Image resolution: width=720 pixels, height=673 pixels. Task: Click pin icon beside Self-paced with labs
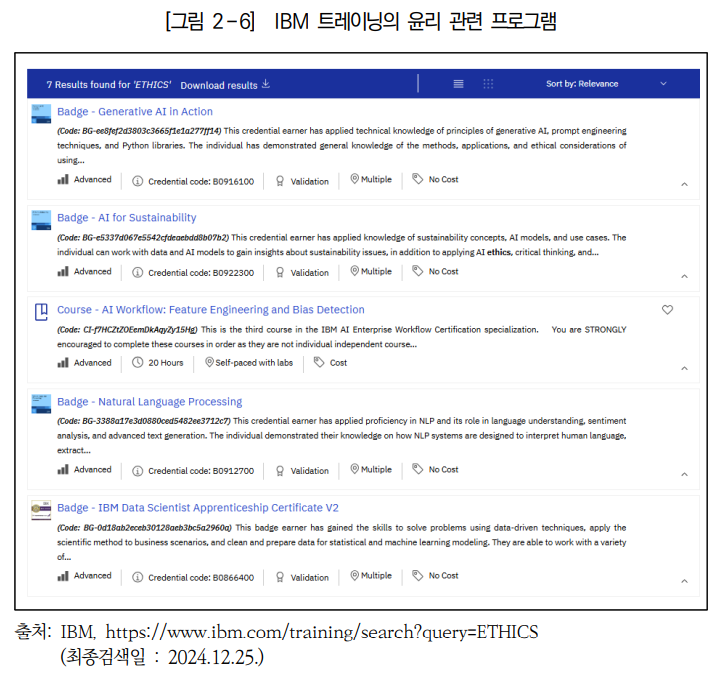(209, 362)
